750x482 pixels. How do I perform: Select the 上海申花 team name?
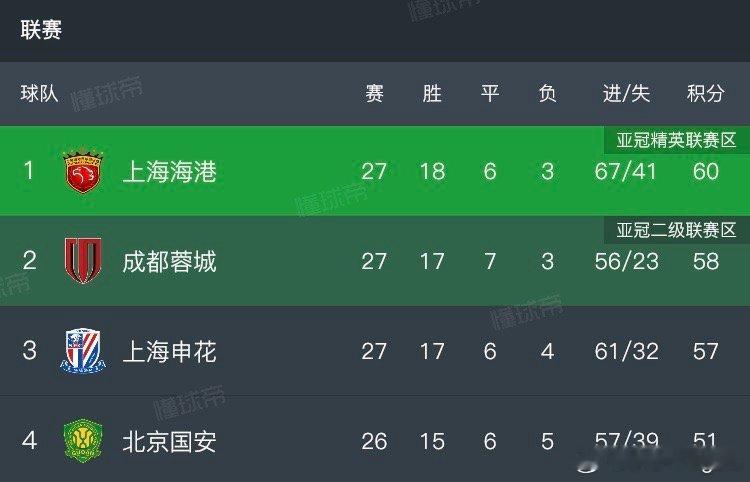[169, 352]
